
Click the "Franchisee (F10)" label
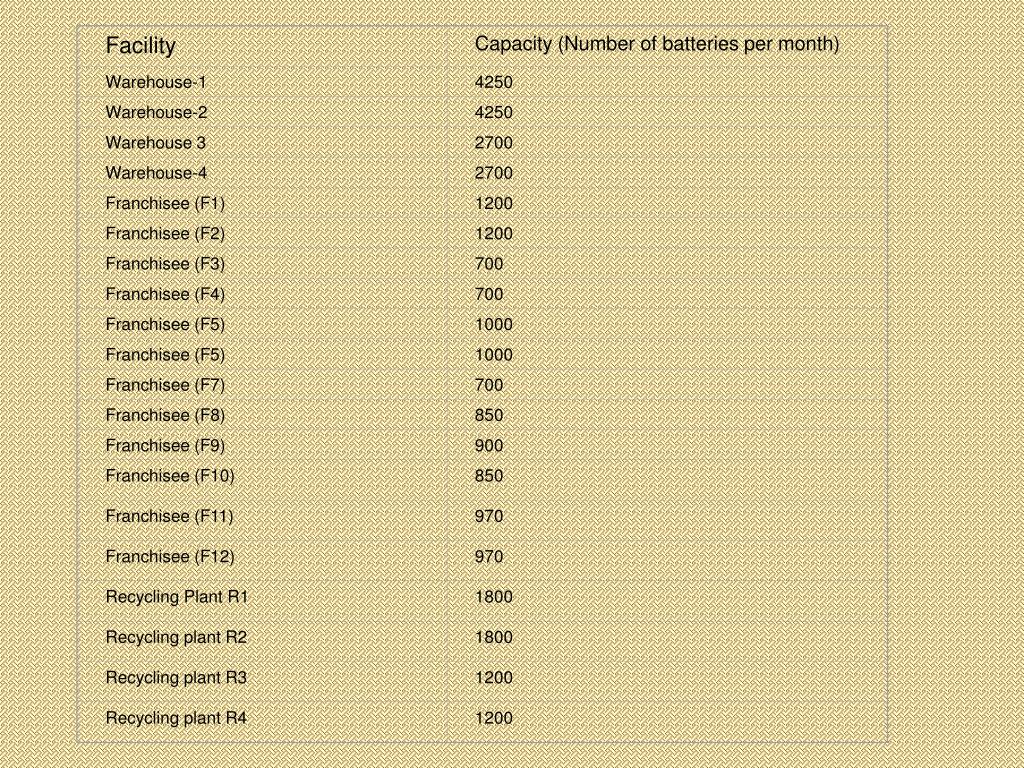point(170,476)
